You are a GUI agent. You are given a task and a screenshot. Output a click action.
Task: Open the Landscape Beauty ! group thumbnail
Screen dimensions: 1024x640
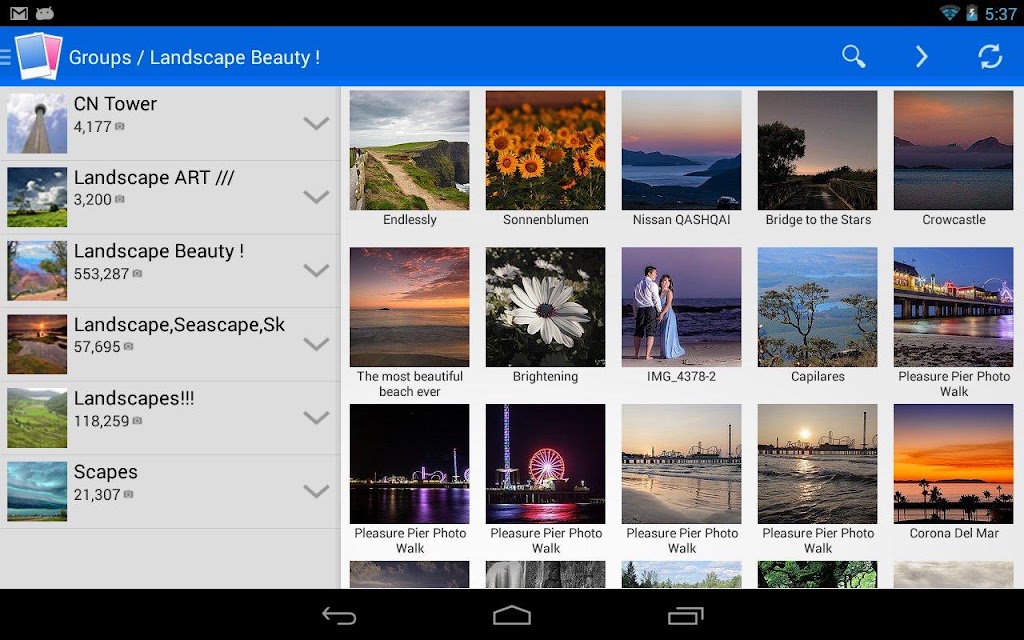click(37, 270)
